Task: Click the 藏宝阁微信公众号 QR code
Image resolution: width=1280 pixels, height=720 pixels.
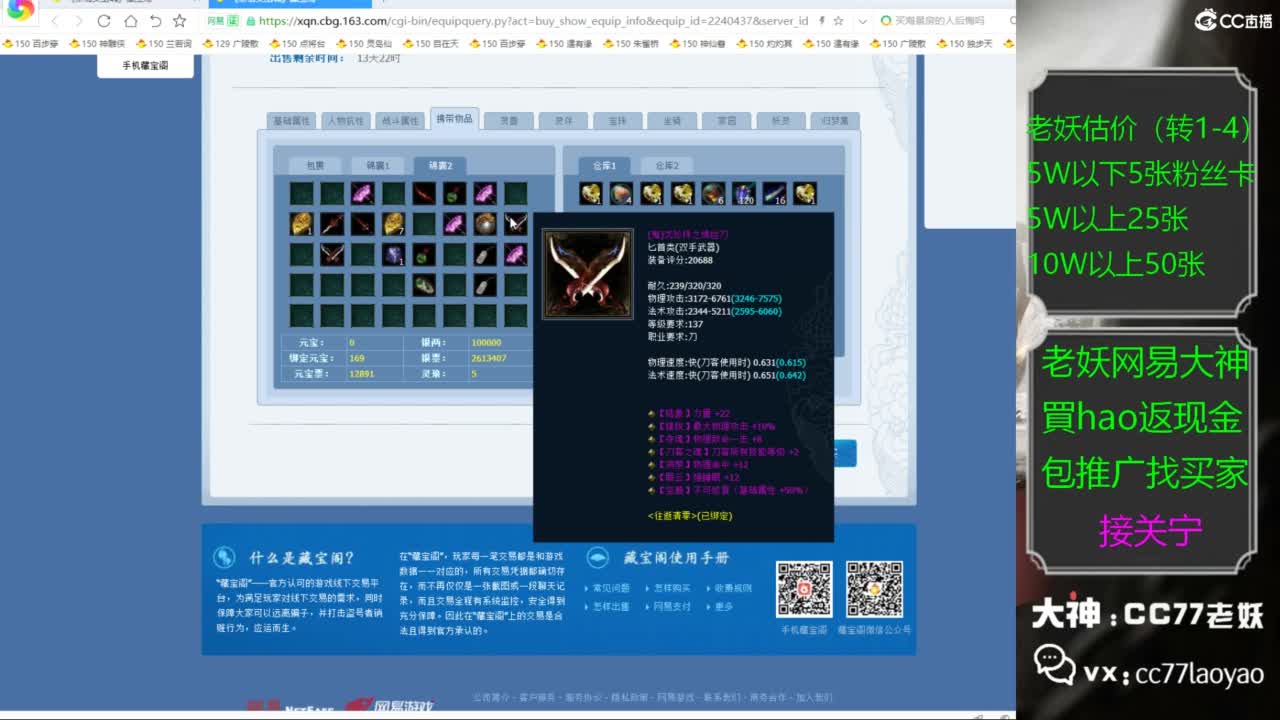Action: [875, 589]
